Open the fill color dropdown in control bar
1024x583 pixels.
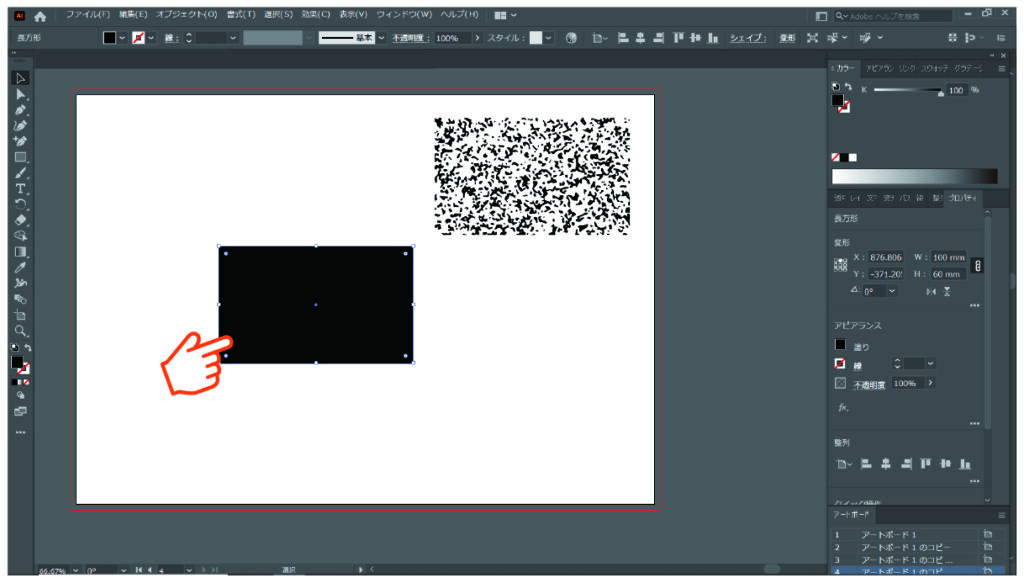tap(122, 38)
